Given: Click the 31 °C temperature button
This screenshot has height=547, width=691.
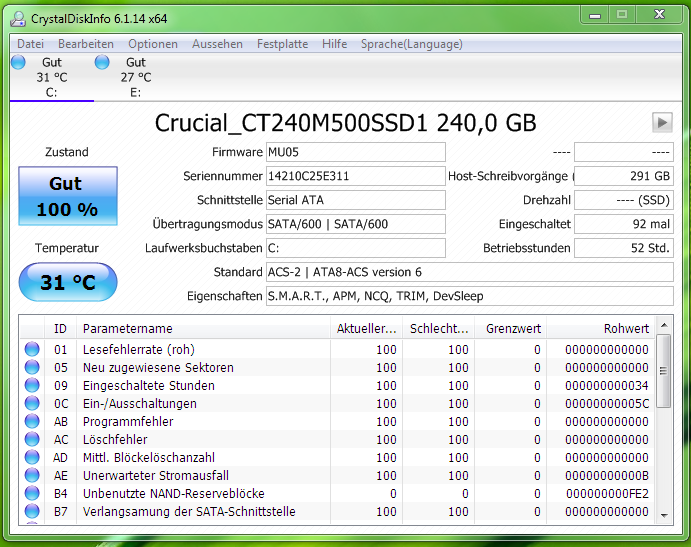Looking at the screenshot, I should point(68,282).
